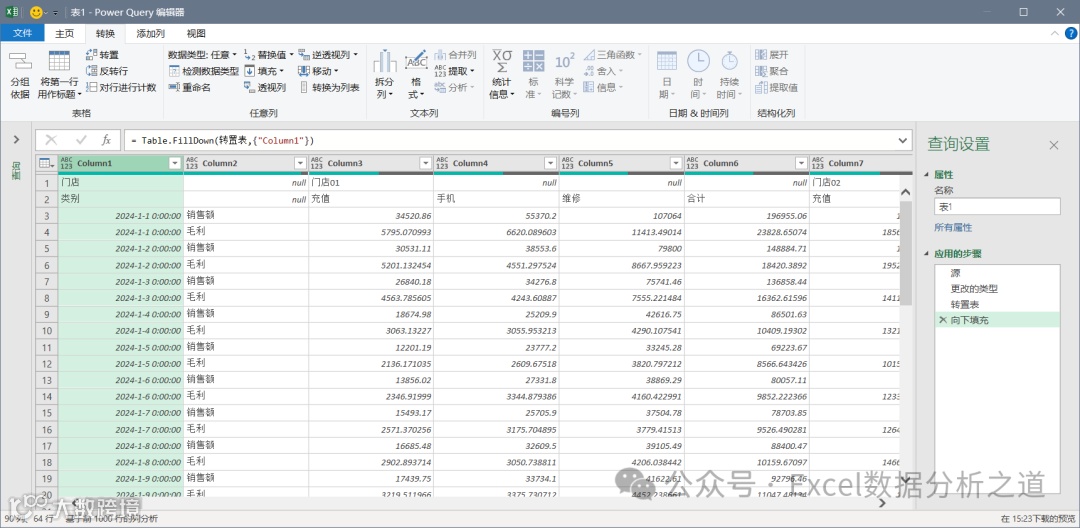1080x528 pixels.
Task: Click the Column4 type icon ABC123
Action: pos(442,163)
